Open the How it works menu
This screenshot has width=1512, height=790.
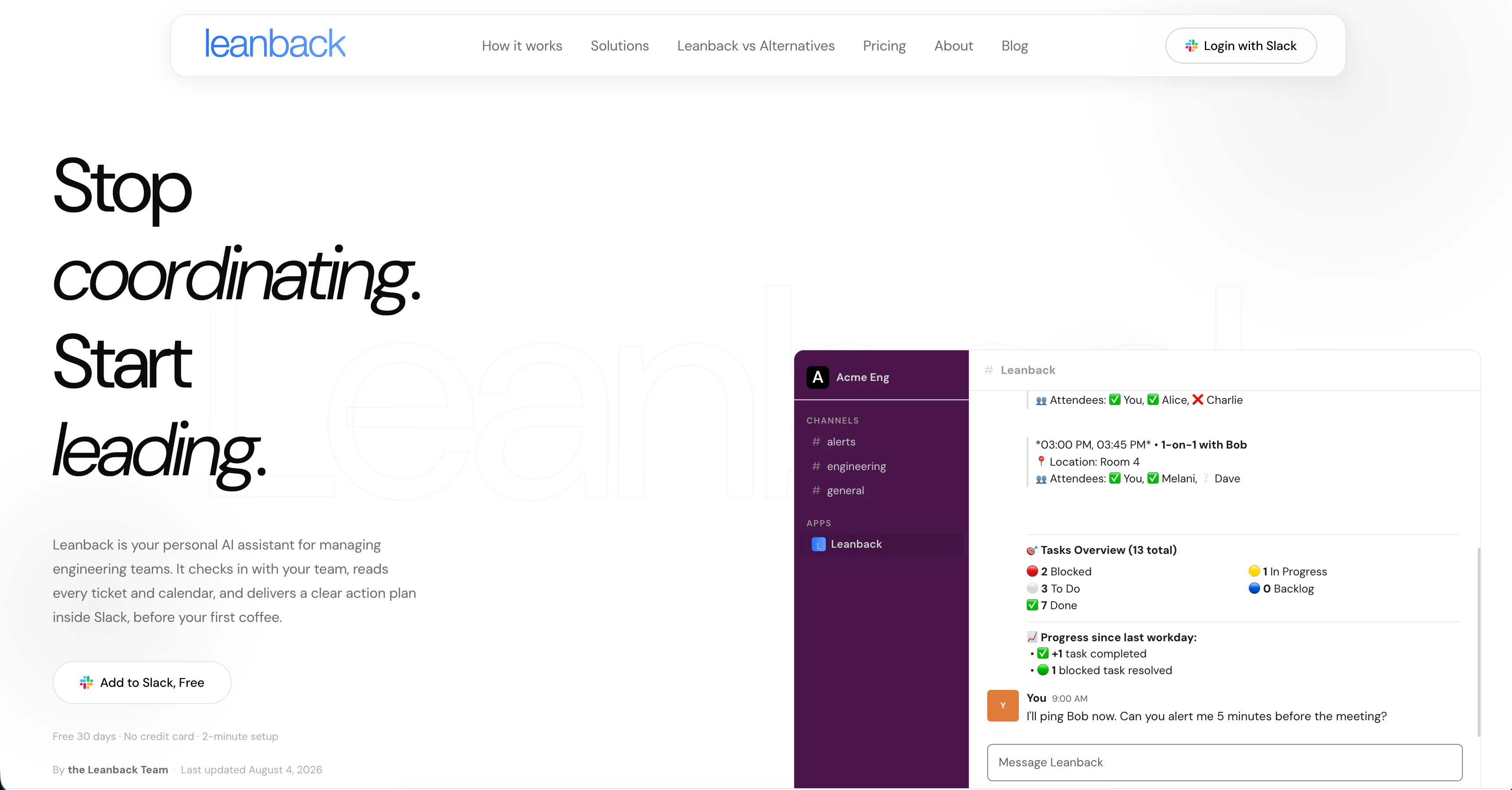(x=522, y=46)
